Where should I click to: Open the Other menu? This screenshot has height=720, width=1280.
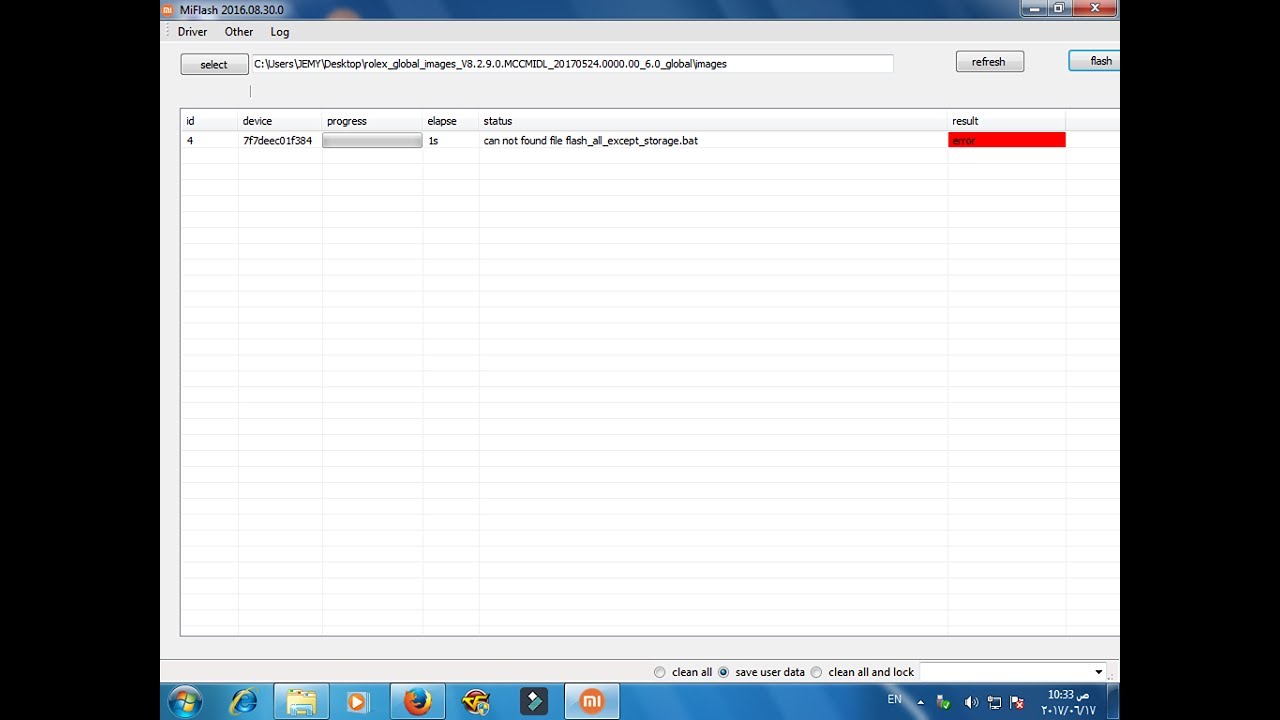pos(239,32)
